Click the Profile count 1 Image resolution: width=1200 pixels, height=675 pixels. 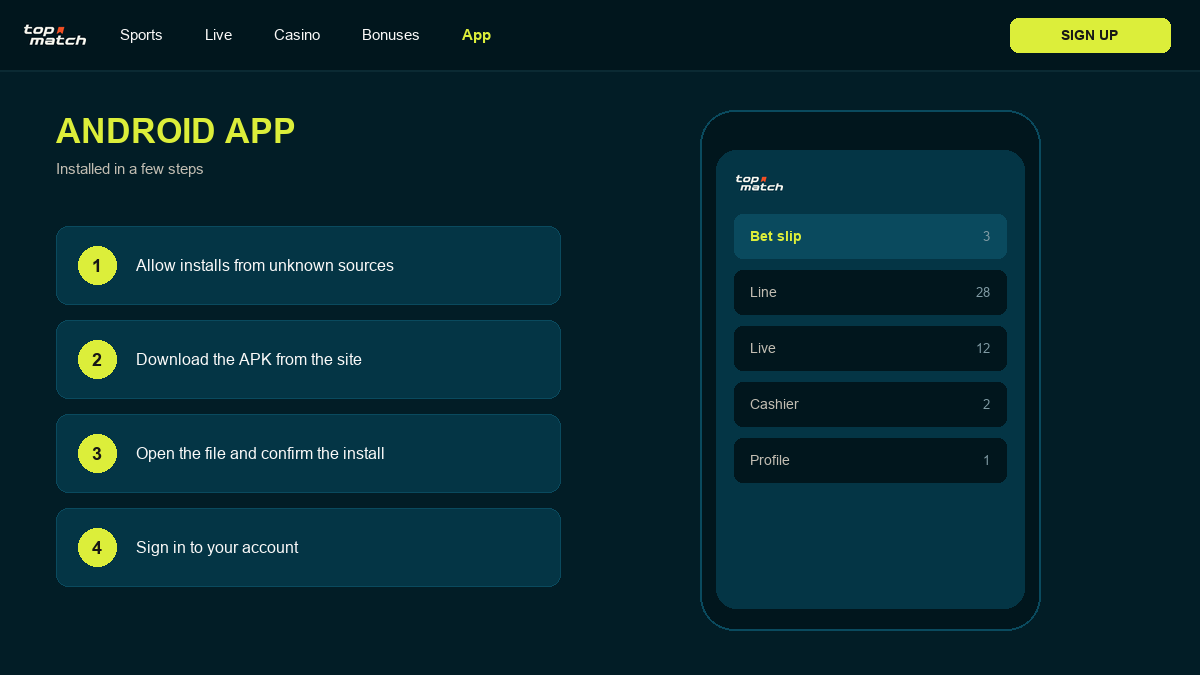(986, 461)
